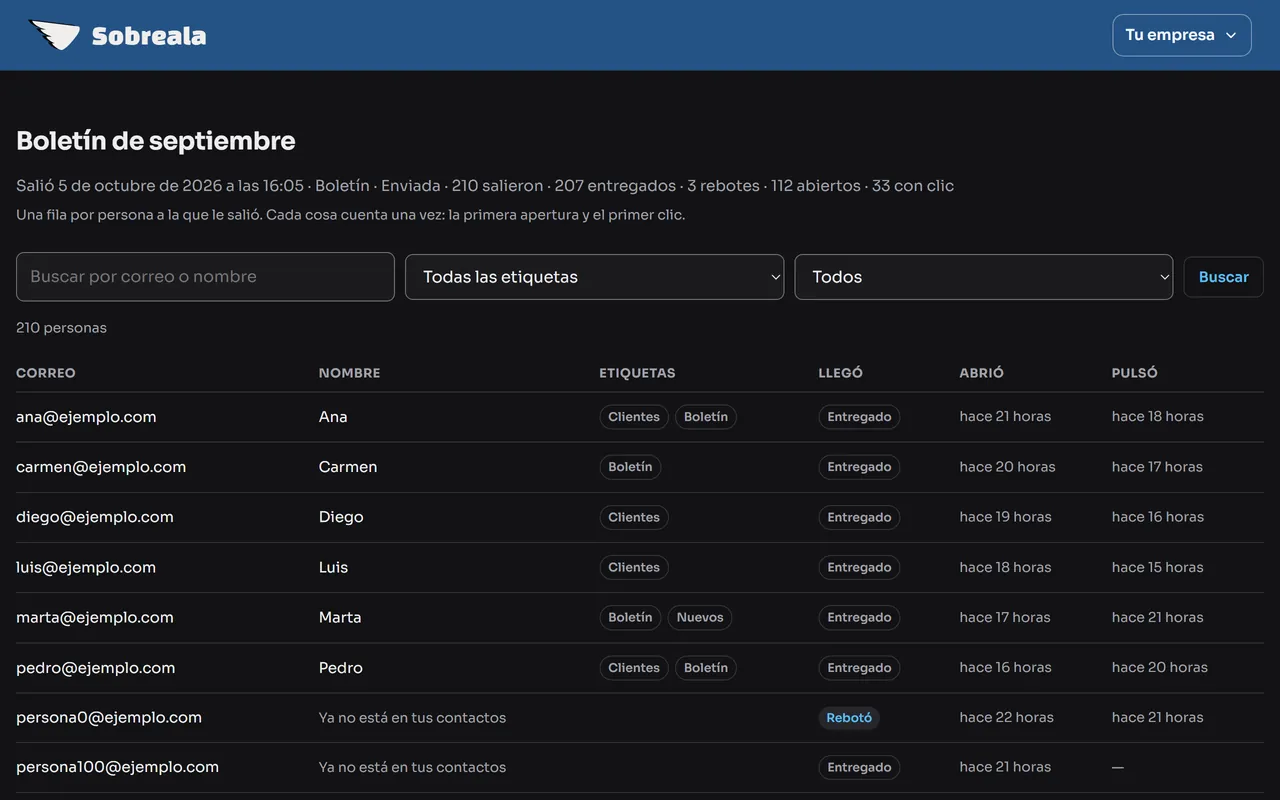This screenshot has width=1280, height=800.
Task: Click the Clientes tag in Ana's row
Action: [x=634, y=417]
